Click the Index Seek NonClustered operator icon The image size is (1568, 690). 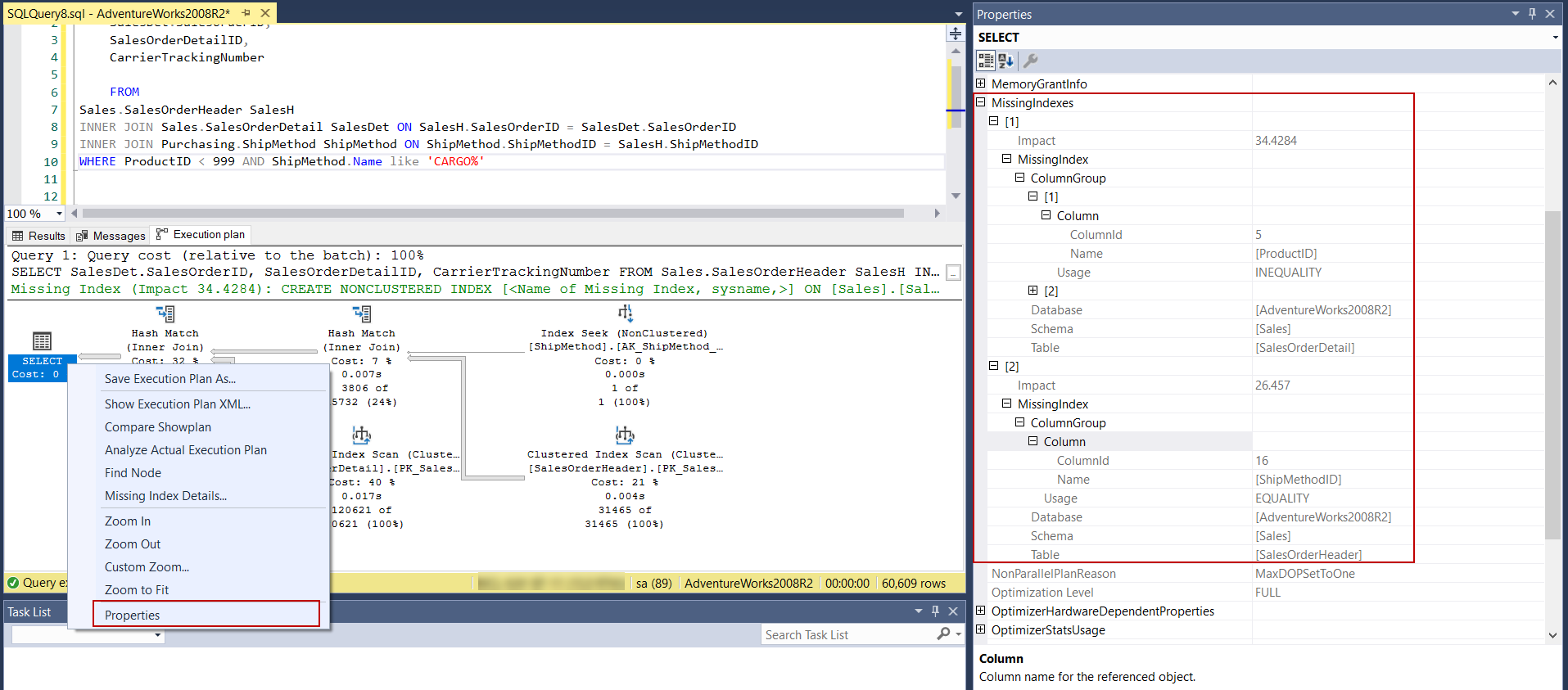point(625,313)
